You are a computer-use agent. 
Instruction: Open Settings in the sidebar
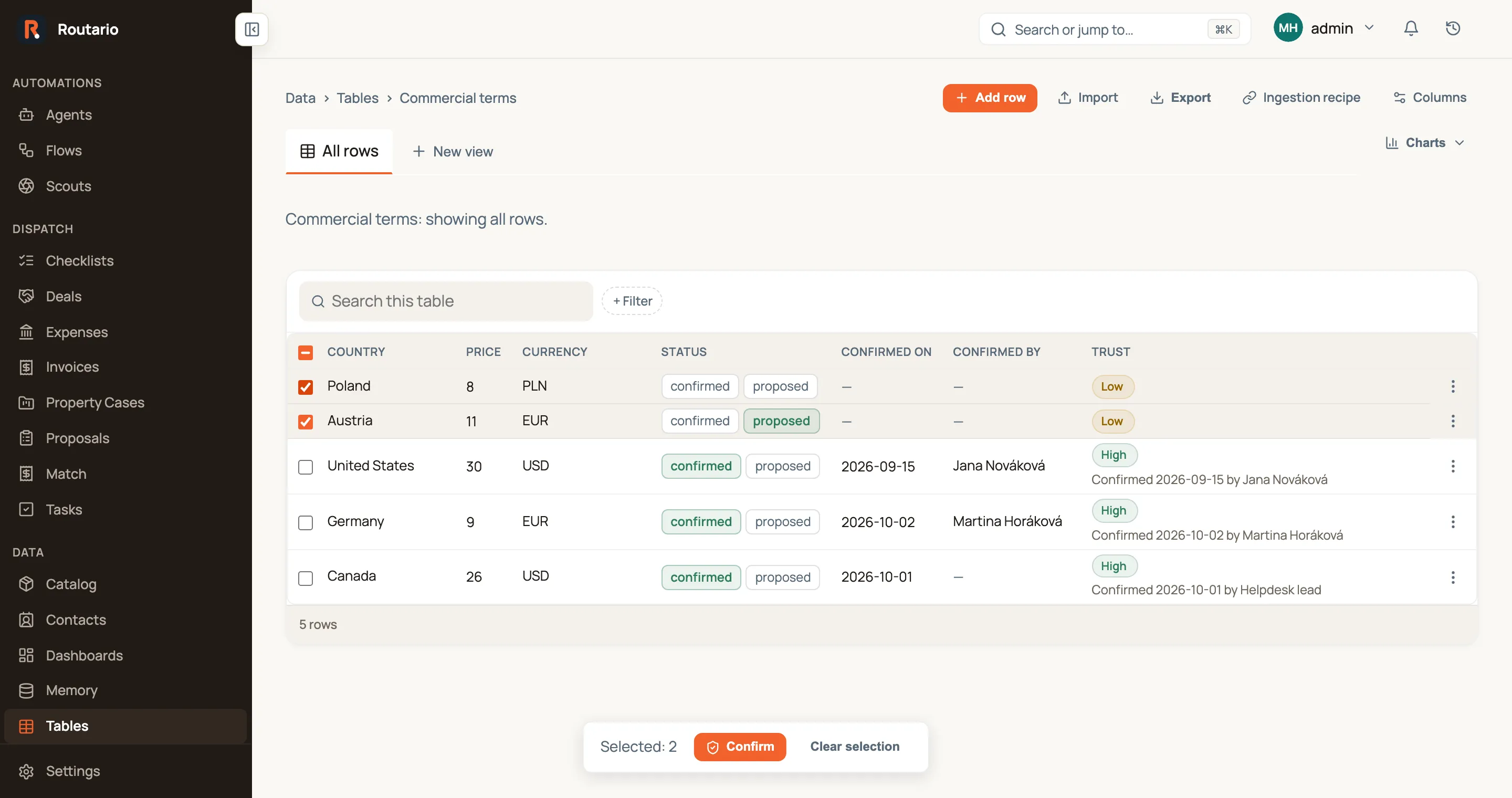(x=125, y=772)
